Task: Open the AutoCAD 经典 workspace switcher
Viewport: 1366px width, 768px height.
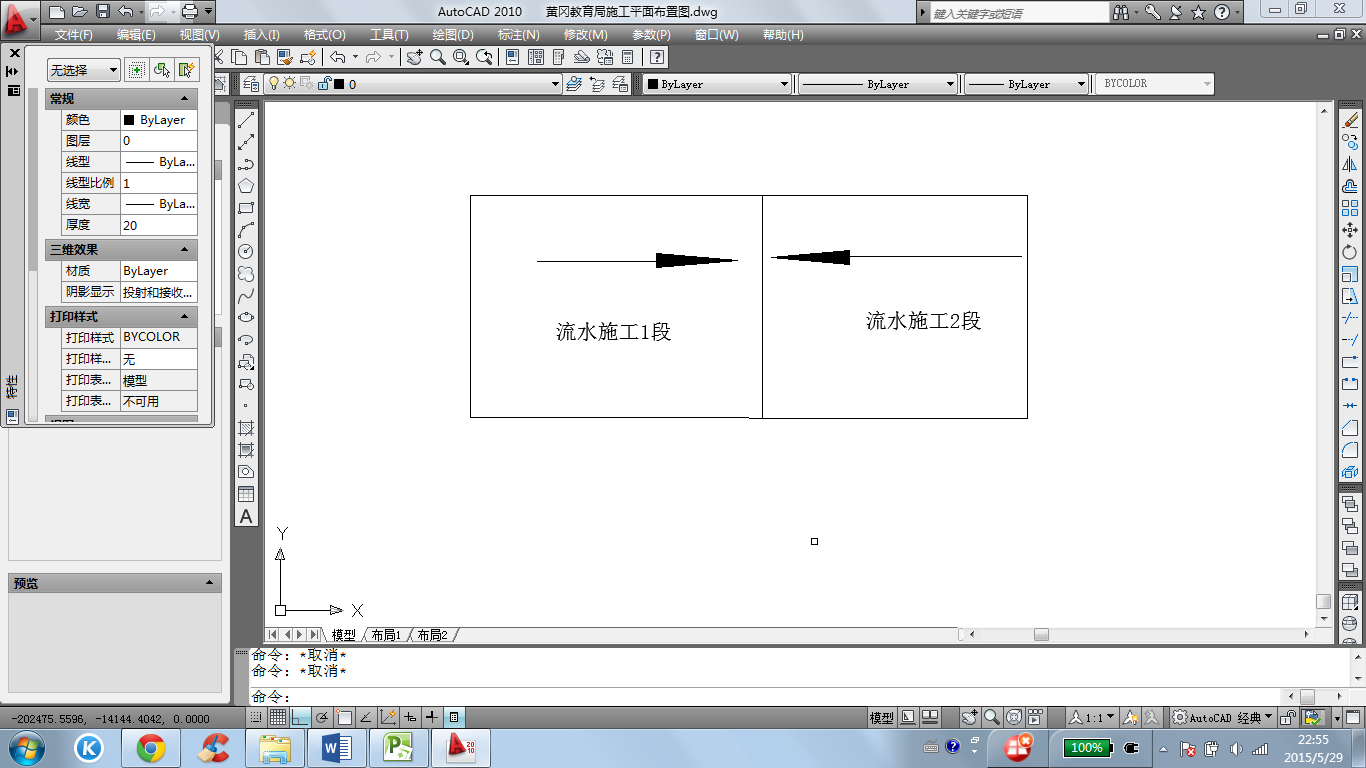Action: [x=1222, y=717]
